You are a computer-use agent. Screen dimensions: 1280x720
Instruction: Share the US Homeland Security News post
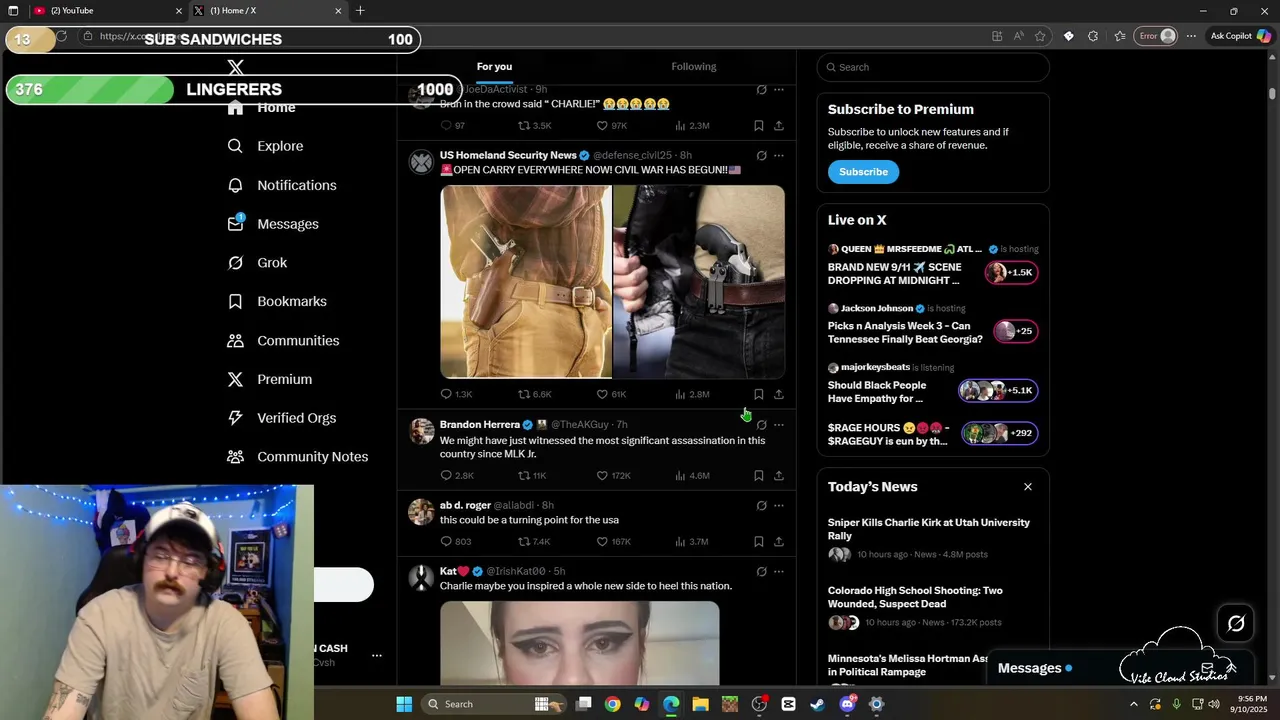click(778, 394)
